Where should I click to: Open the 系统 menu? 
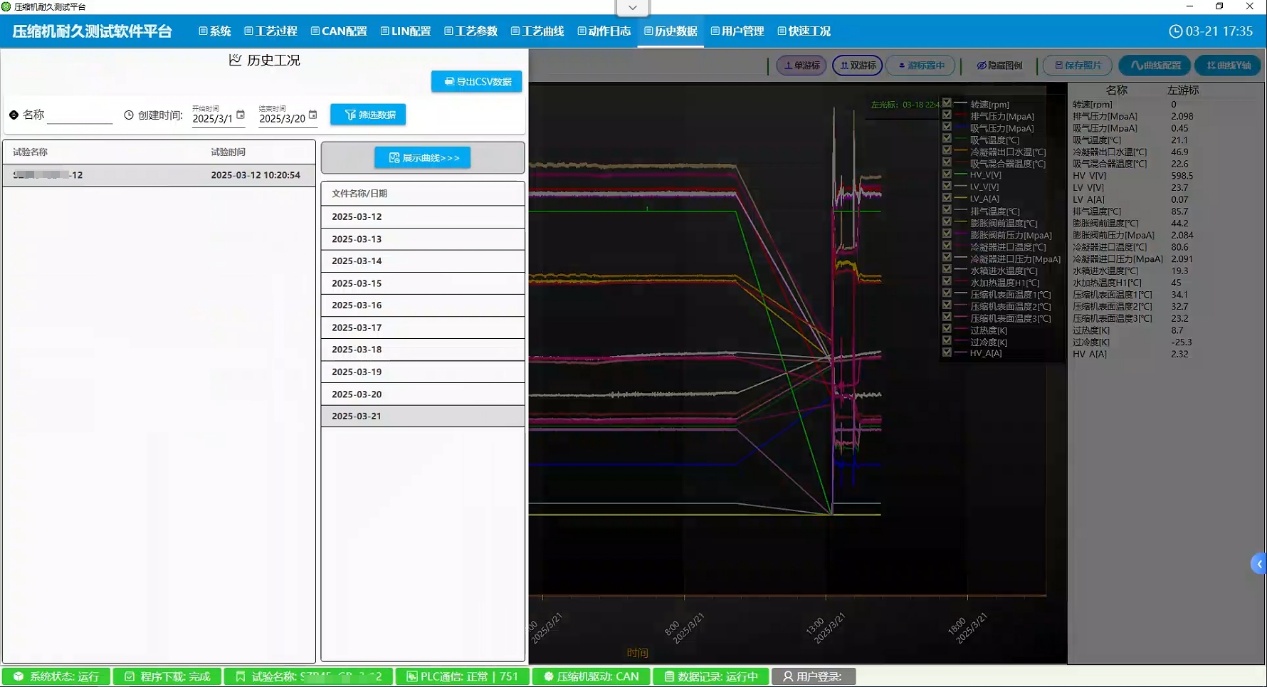[214, 31]
